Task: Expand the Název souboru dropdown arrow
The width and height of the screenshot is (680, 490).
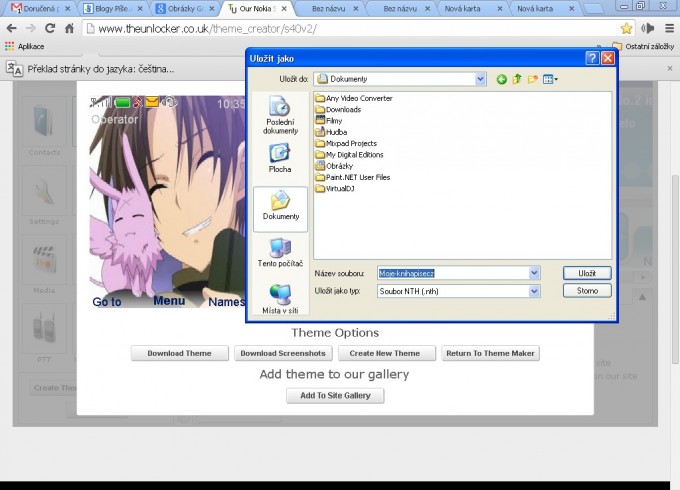Action: [x=534, y=273]
